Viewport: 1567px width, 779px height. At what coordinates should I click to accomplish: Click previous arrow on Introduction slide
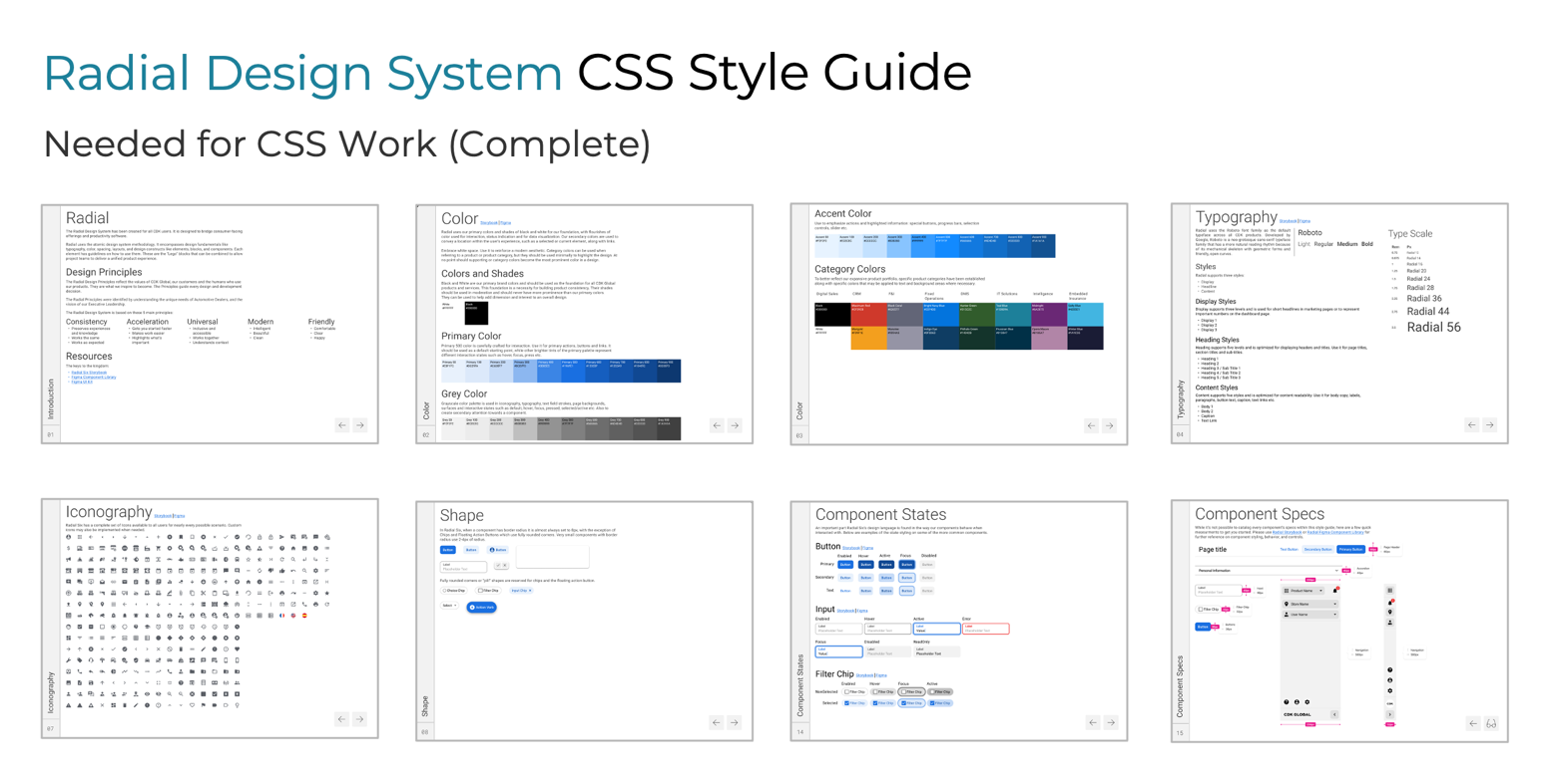[x=342, y=425]
